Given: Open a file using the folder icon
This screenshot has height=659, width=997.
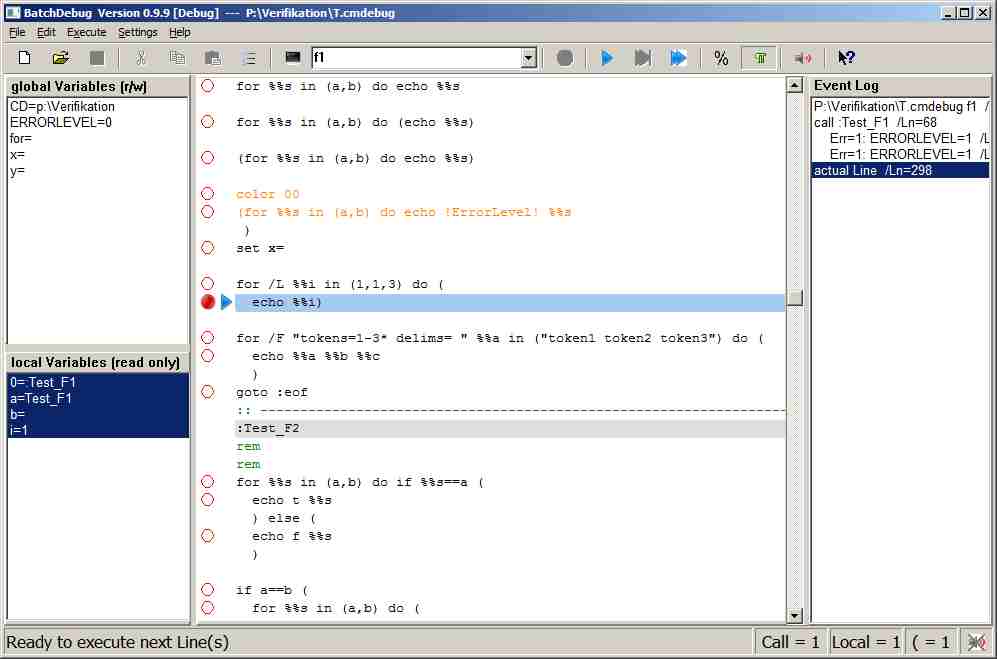Looking at the screenshot, I should [x=60, y=58].
